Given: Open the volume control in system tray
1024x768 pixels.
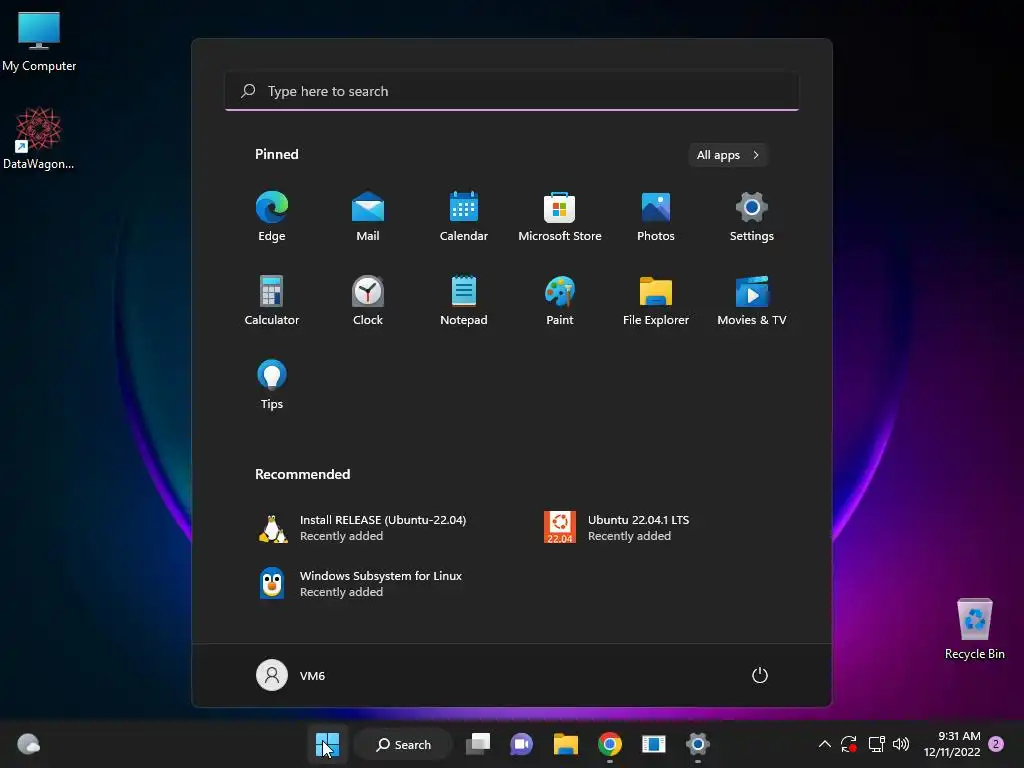Looking at the screenshot, I should pyautogui.click(x=901, y=744).
